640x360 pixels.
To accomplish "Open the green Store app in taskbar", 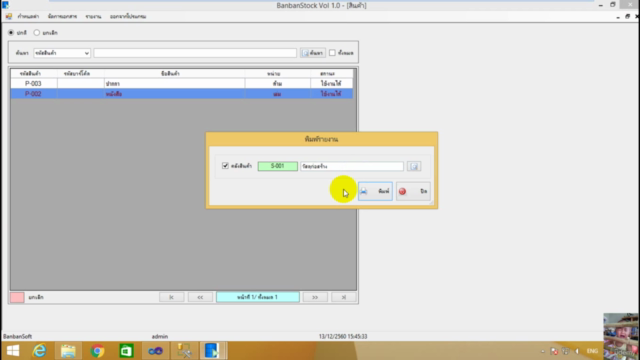I will (x=126, y=351).
